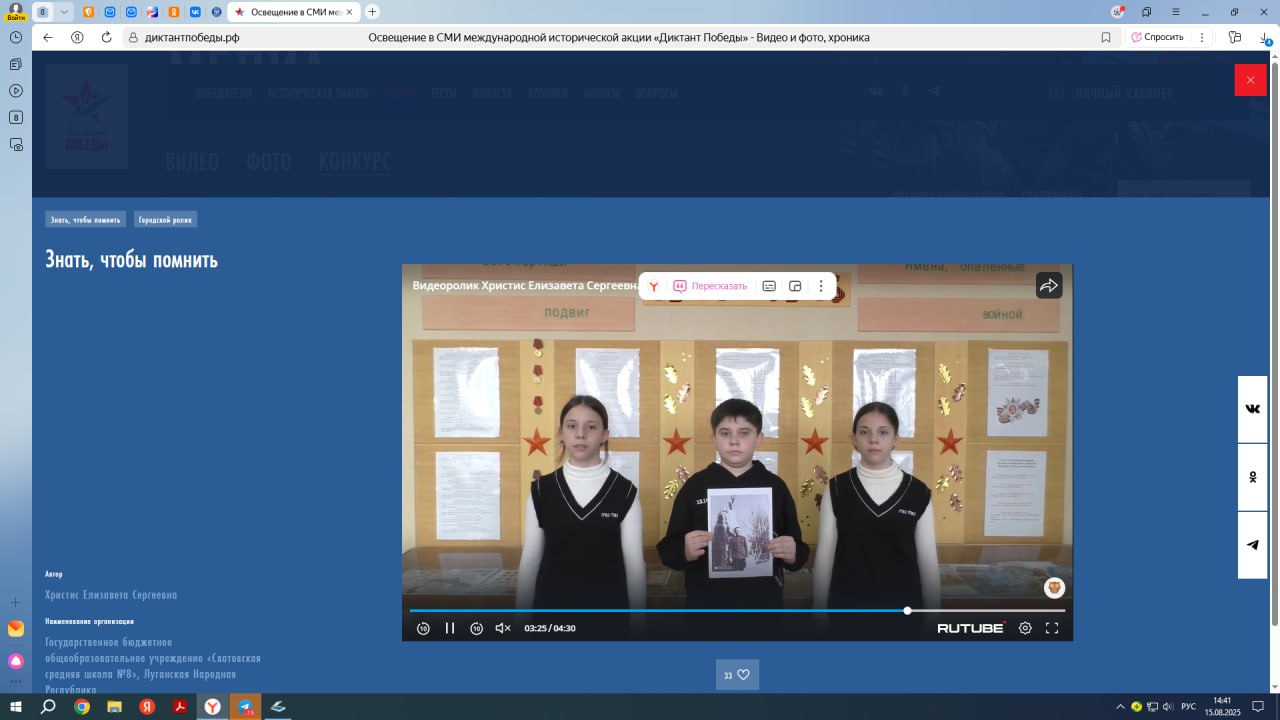Open the video player settings gear
Image resolution: width=1280 pixels, height=720 pixels.
tap(1025, 628)
